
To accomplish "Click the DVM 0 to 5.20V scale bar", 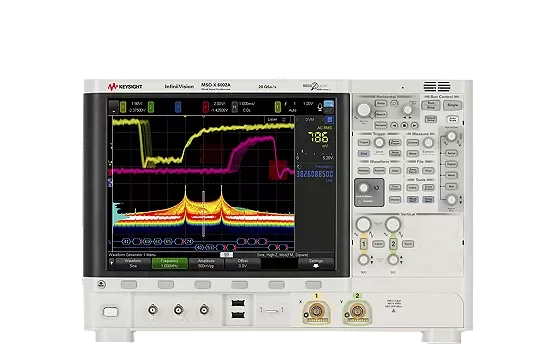I will pyautogui.click(x=314, y=156).
